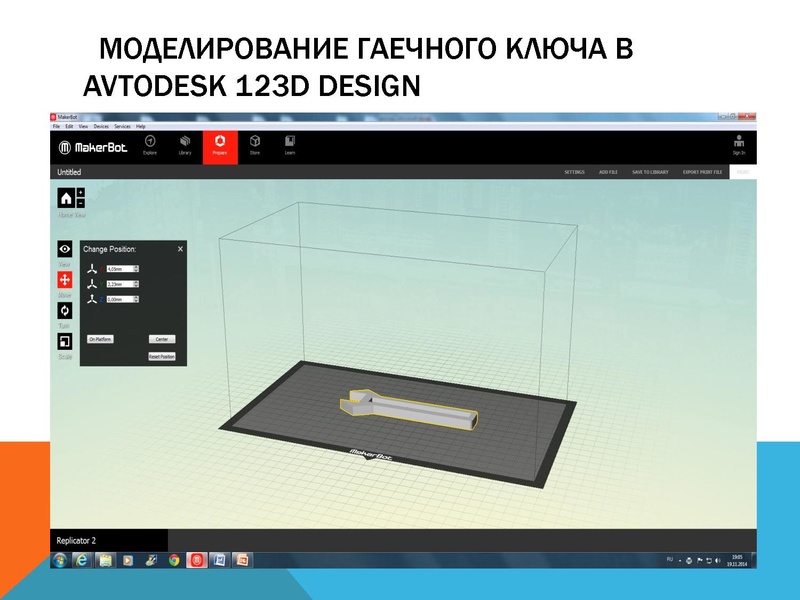Open the Library section
800x600 pixels.
tap(184, 146)
